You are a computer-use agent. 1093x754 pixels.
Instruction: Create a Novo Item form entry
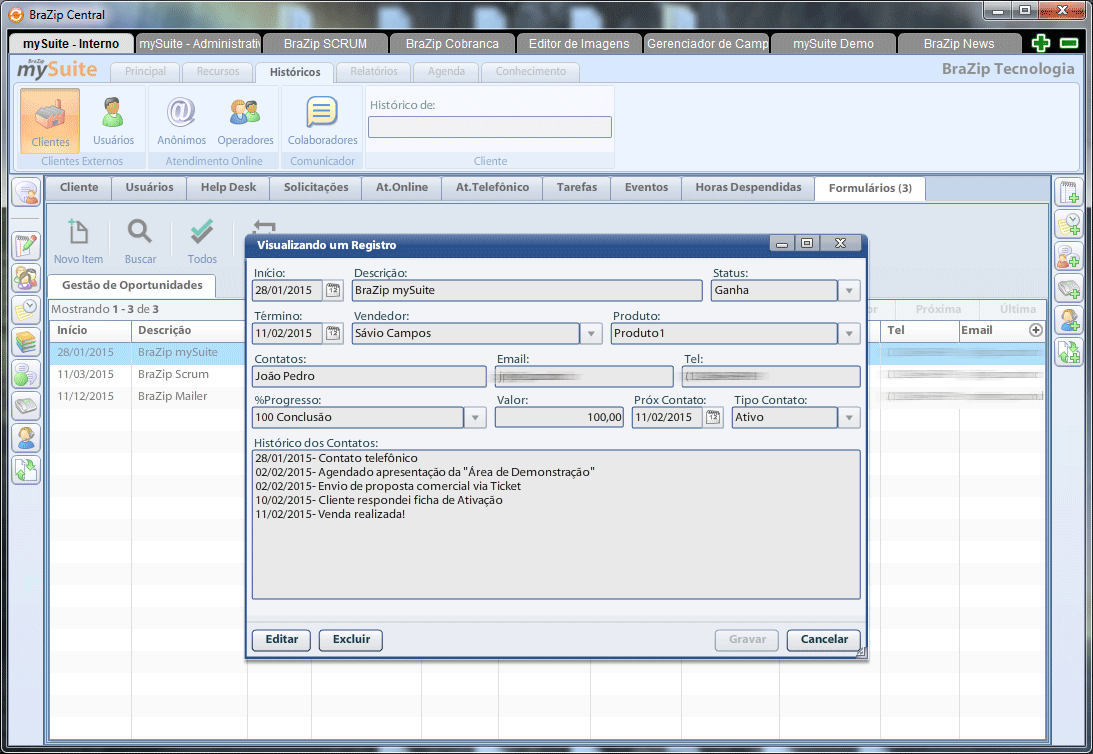tap(78, 240)
